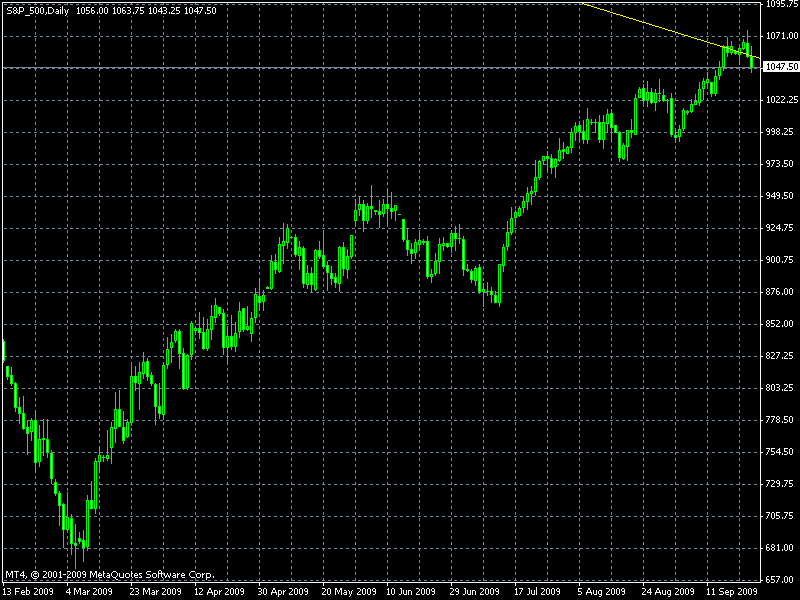Select the 1047.50 current price label
The height and width of the screenshot is (600, 800).
click(779, 67)
